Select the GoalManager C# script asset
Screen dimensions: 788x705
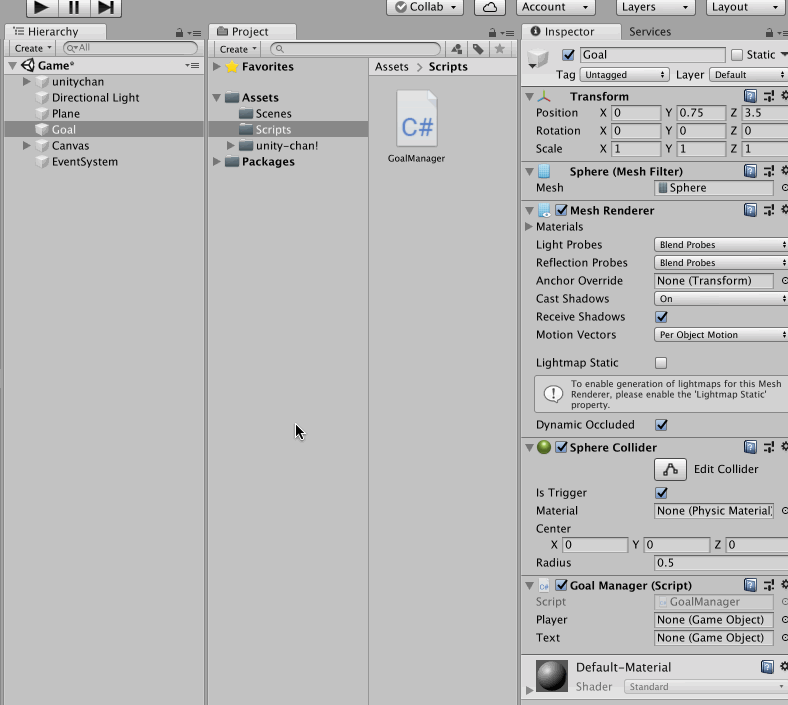pyautogui.click(x=417, y=127)
